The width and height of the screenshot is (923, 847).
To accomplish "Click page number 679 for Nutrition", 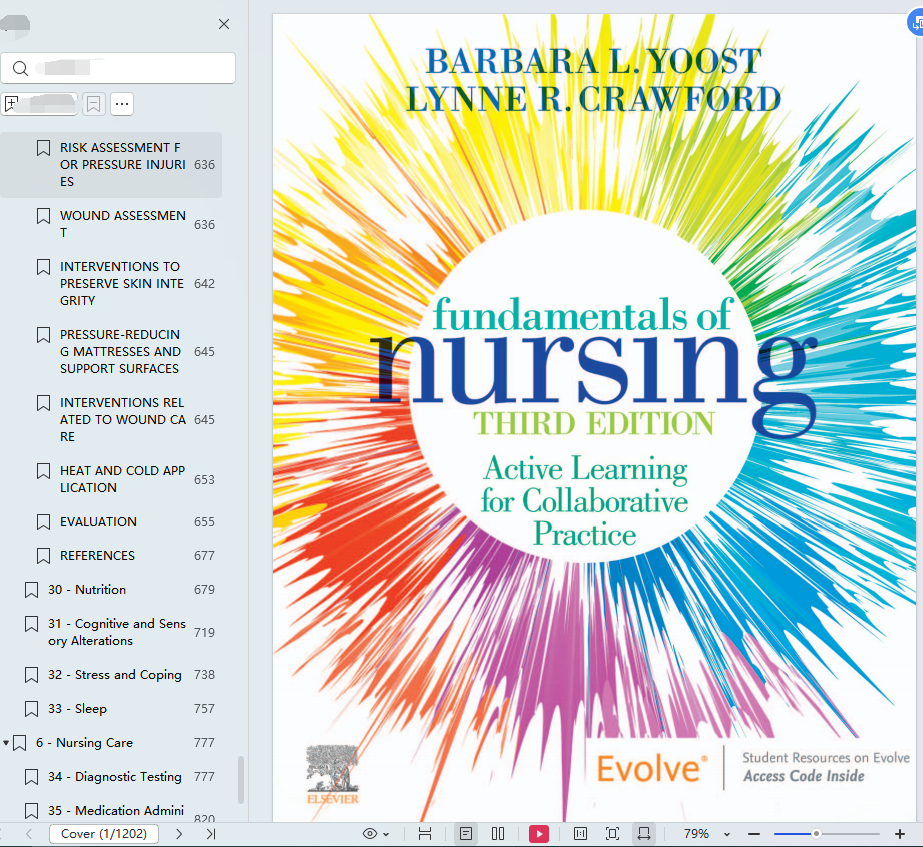I will pyautogui.click(x=204, y=590).
